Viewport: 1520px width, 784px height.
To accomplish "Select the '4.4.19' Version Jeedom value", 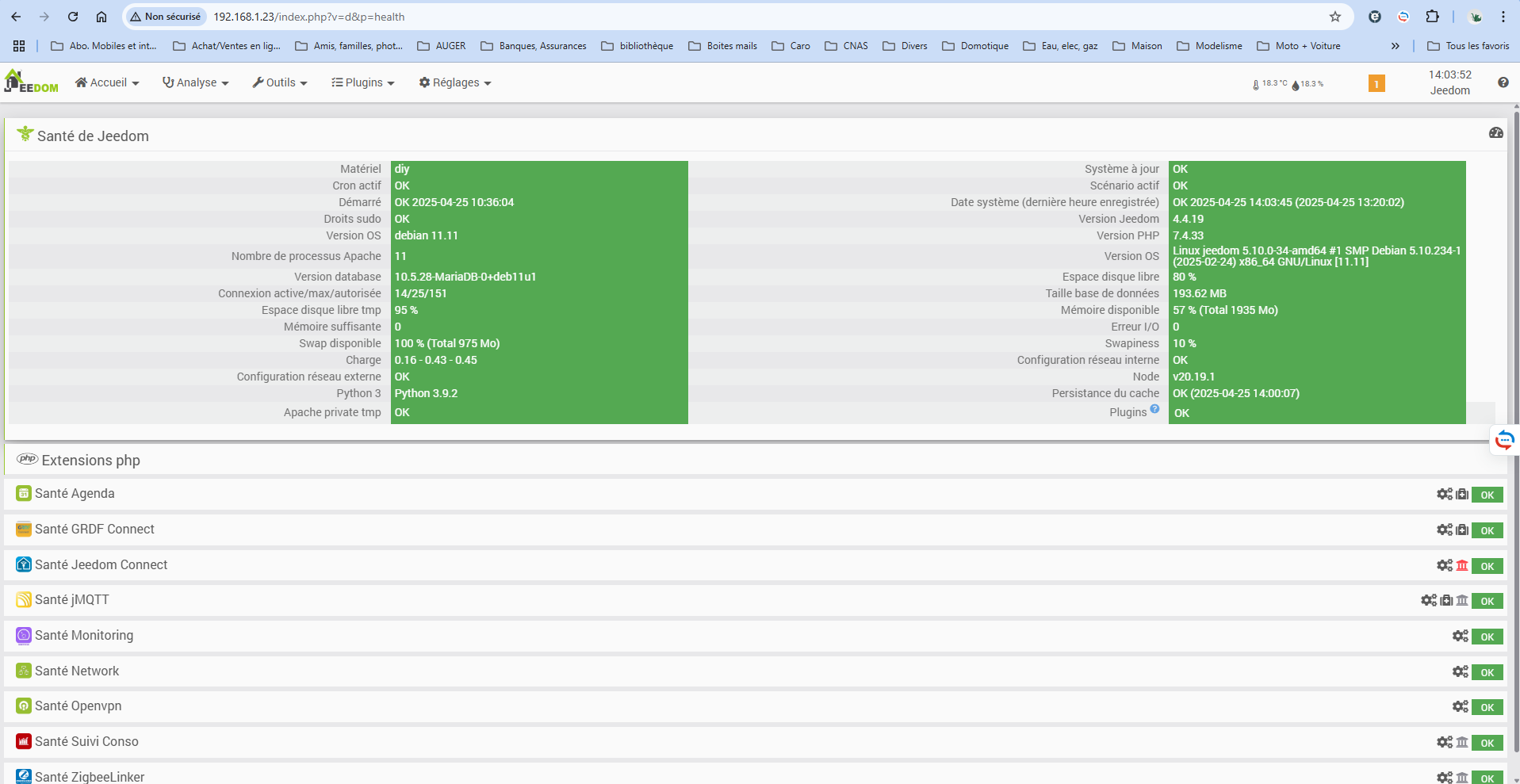I will (1188, 219).
